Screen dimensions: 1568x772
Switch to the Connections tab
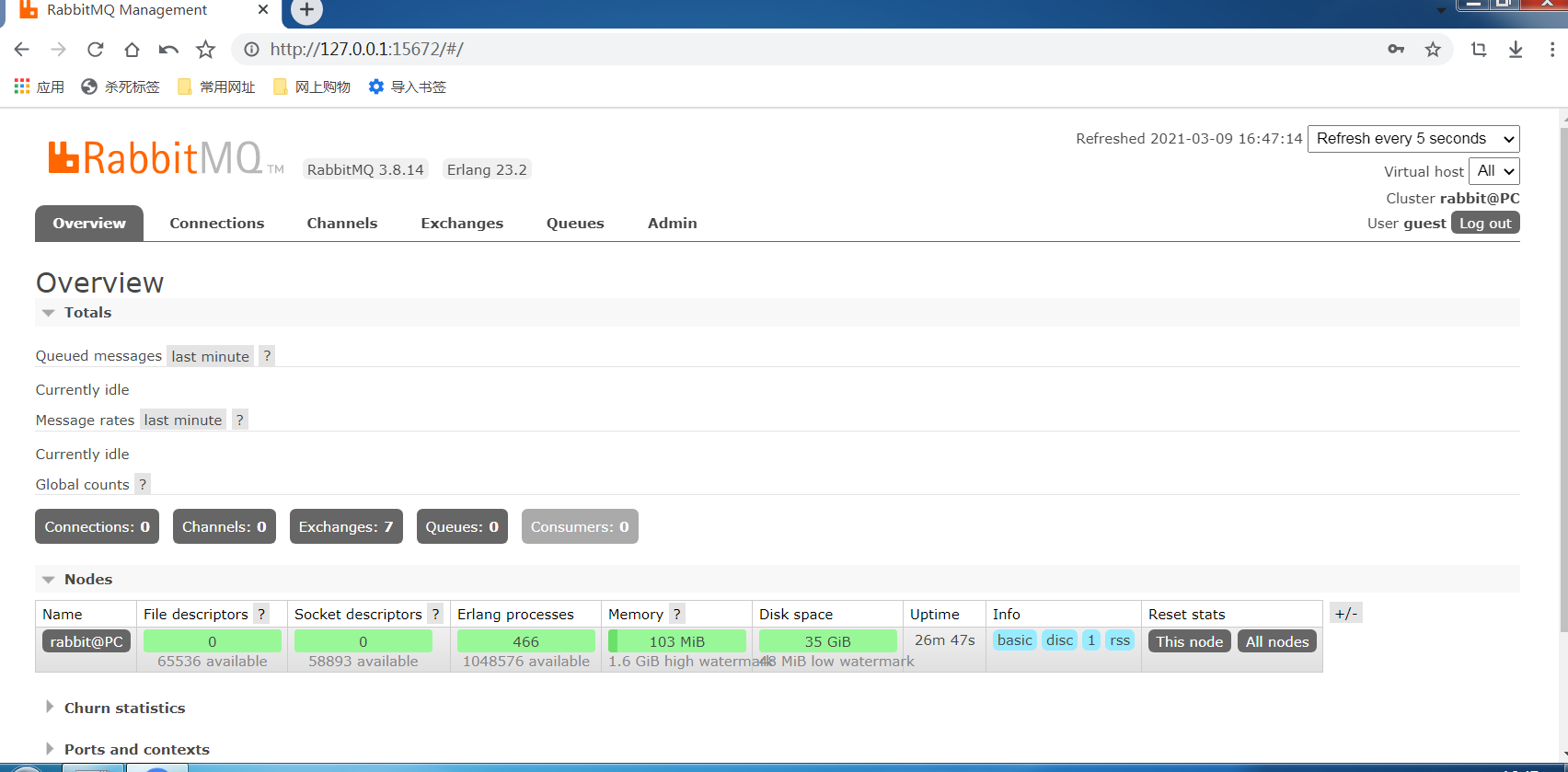(217, 224)
